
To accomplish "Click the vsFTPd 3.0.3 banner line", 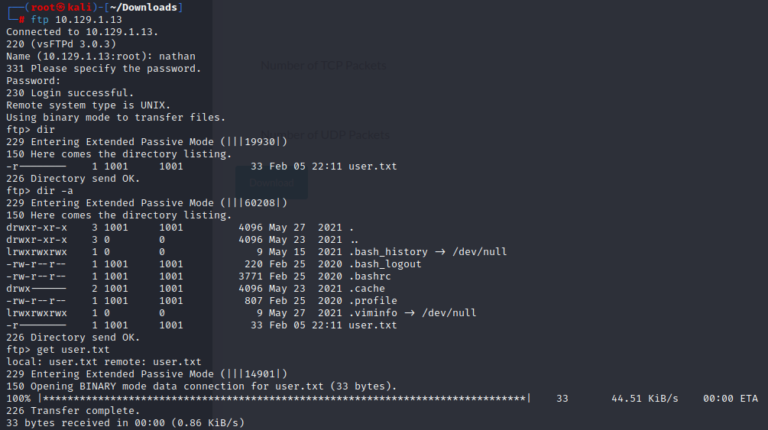I will pyautogui.click(x=62, y=44).
